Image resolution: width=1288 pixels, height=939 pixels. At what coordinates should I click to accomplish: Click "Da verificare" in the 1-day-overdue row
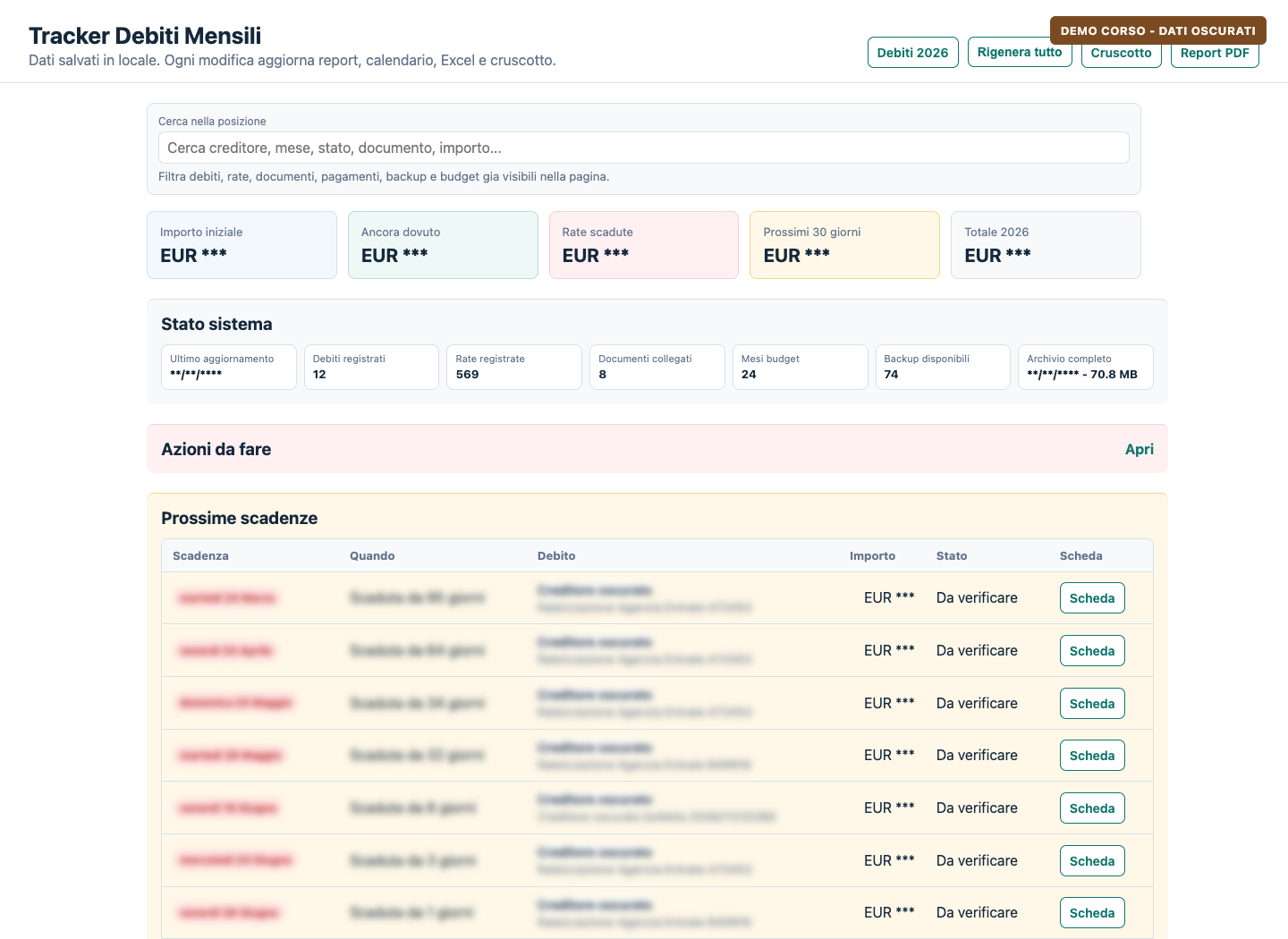tap(977, 912)
